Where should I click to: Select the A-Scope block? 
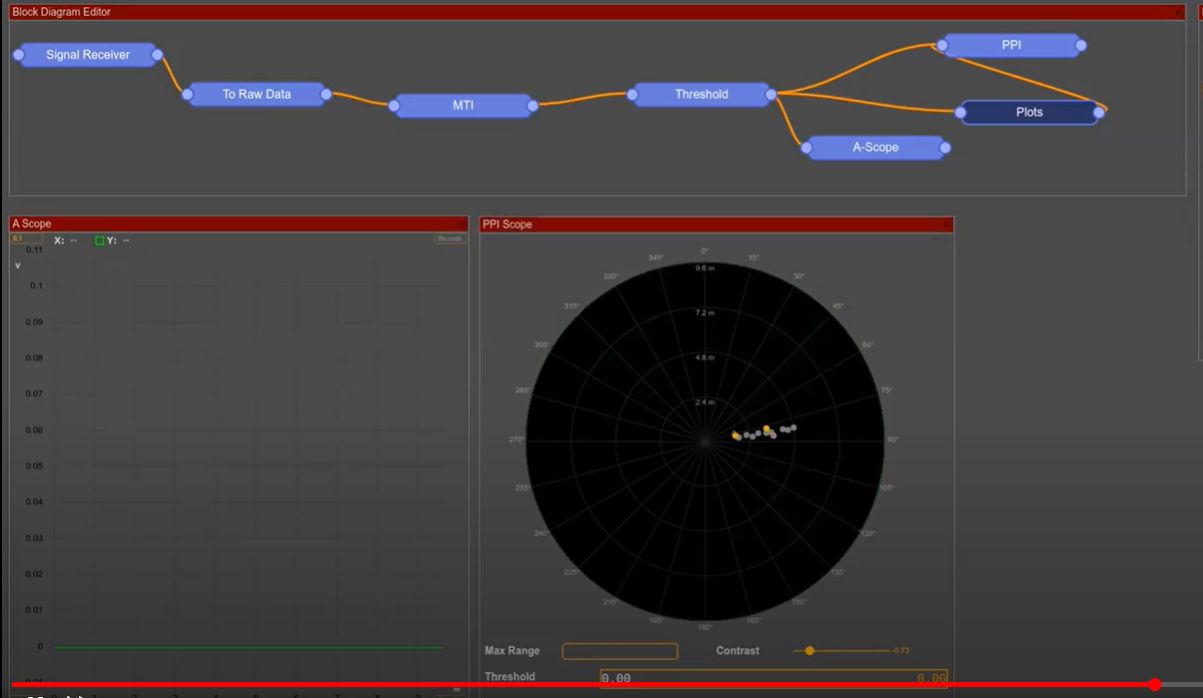(x=876, y=146)
